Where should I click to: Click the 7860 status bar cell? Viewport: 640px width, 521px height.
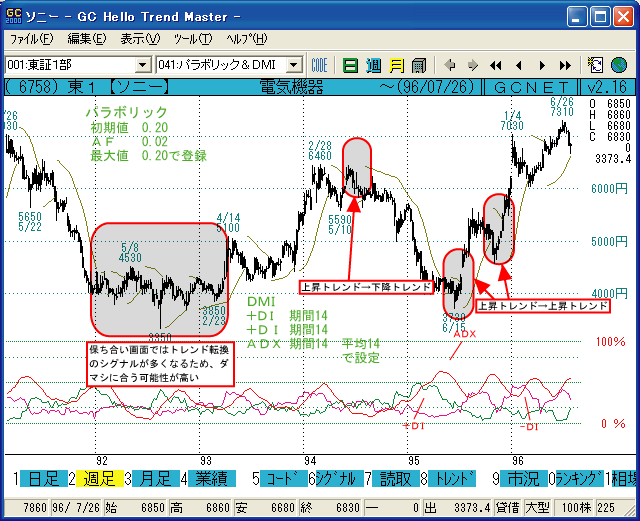pyautogui.click(x=28, y=508)
